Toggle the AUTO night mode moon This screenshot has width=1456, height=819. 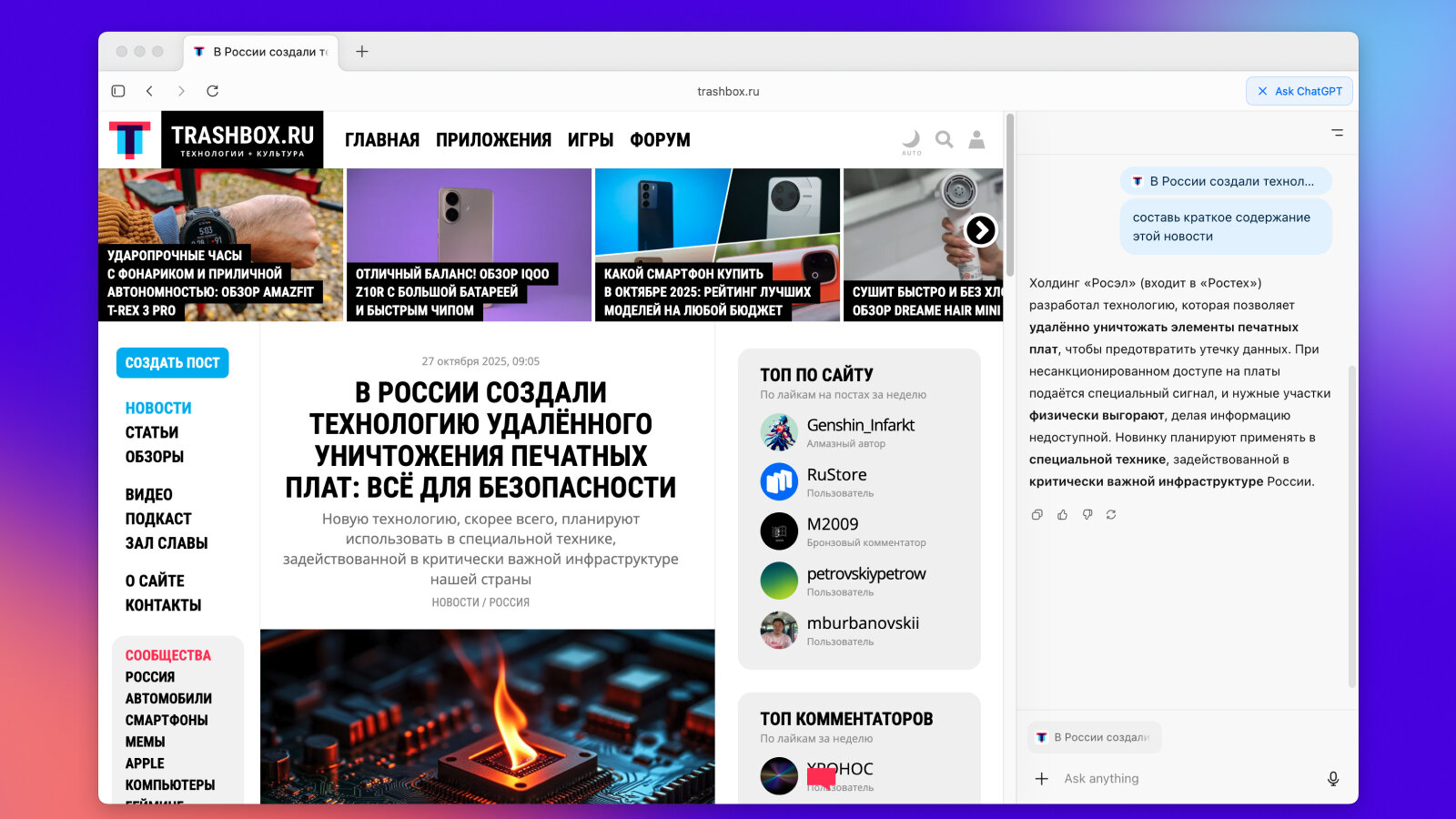point(911,140)
